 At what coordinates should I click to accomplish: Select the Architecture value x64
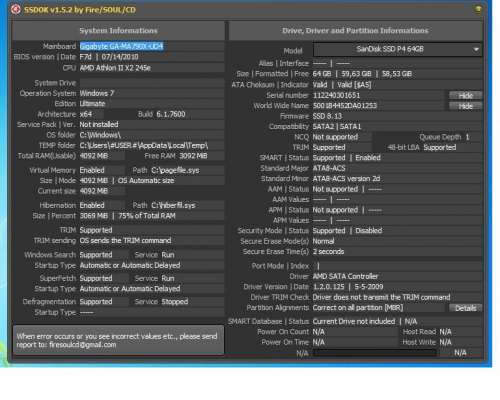[86, 114]
